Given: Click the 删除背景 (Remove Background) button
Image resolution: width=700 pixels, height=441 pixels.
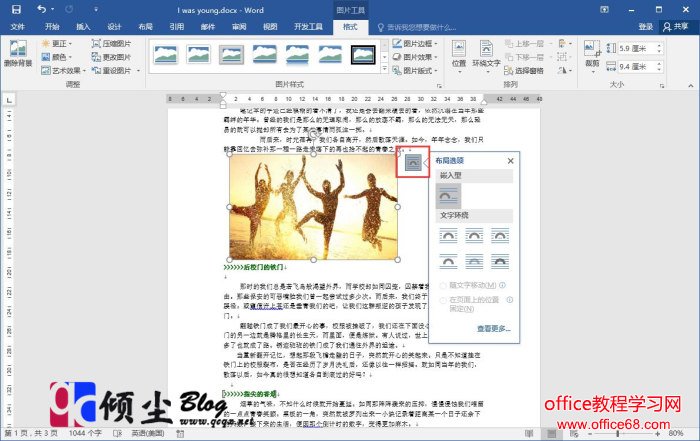Looking at the screenshot, I should (x=18, y=54).
